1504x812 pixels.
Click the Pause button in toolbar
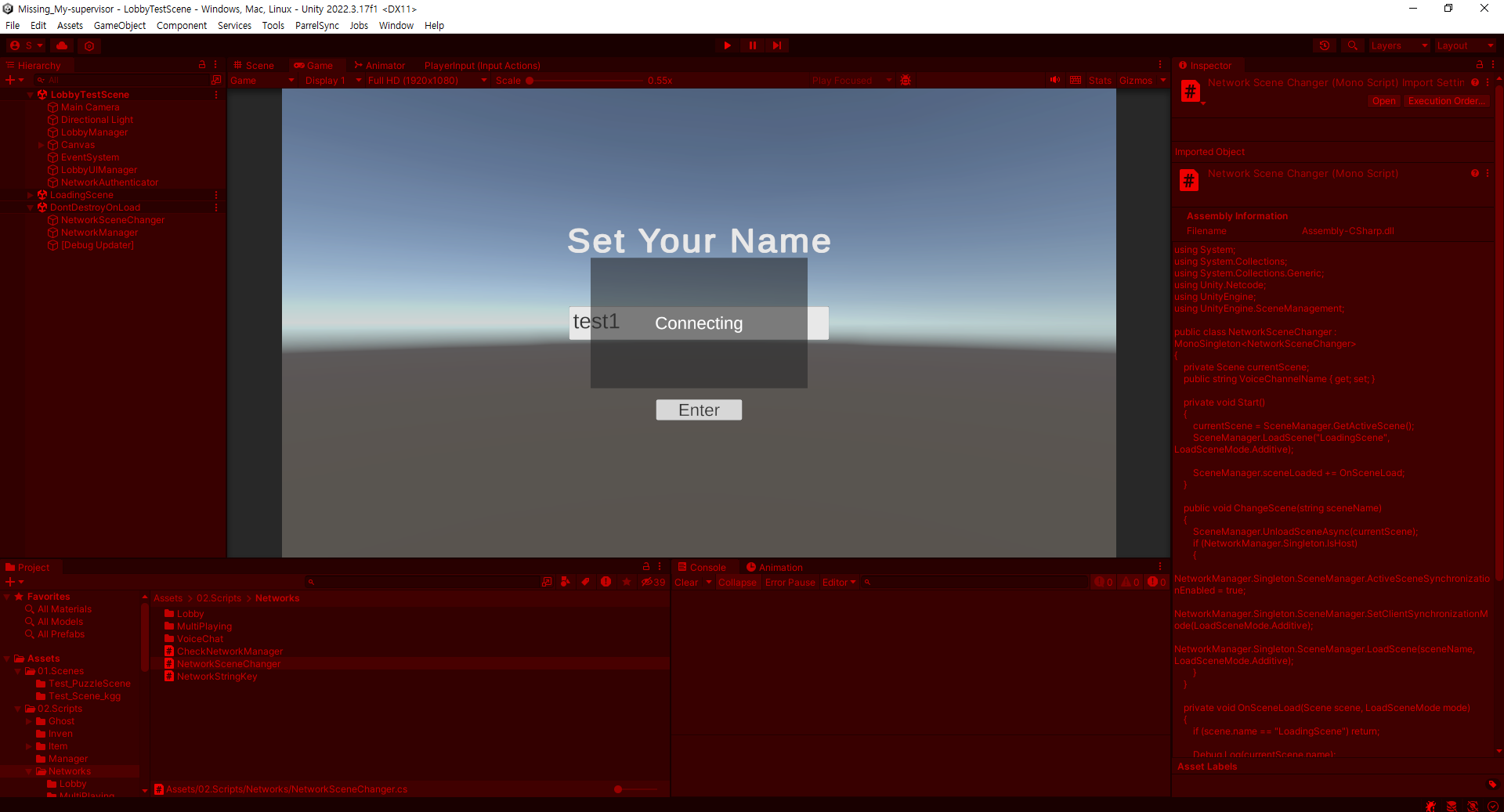753,45
